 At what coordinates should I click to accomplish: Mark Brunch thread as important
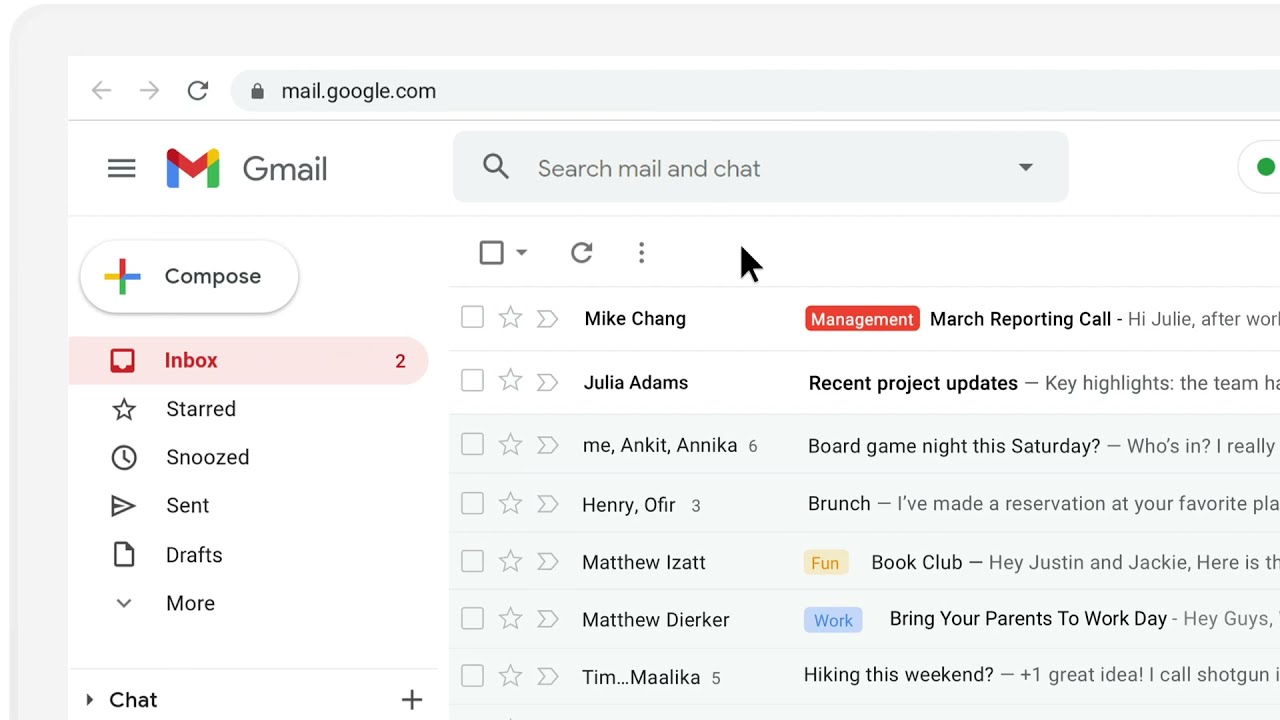point(547,504)
